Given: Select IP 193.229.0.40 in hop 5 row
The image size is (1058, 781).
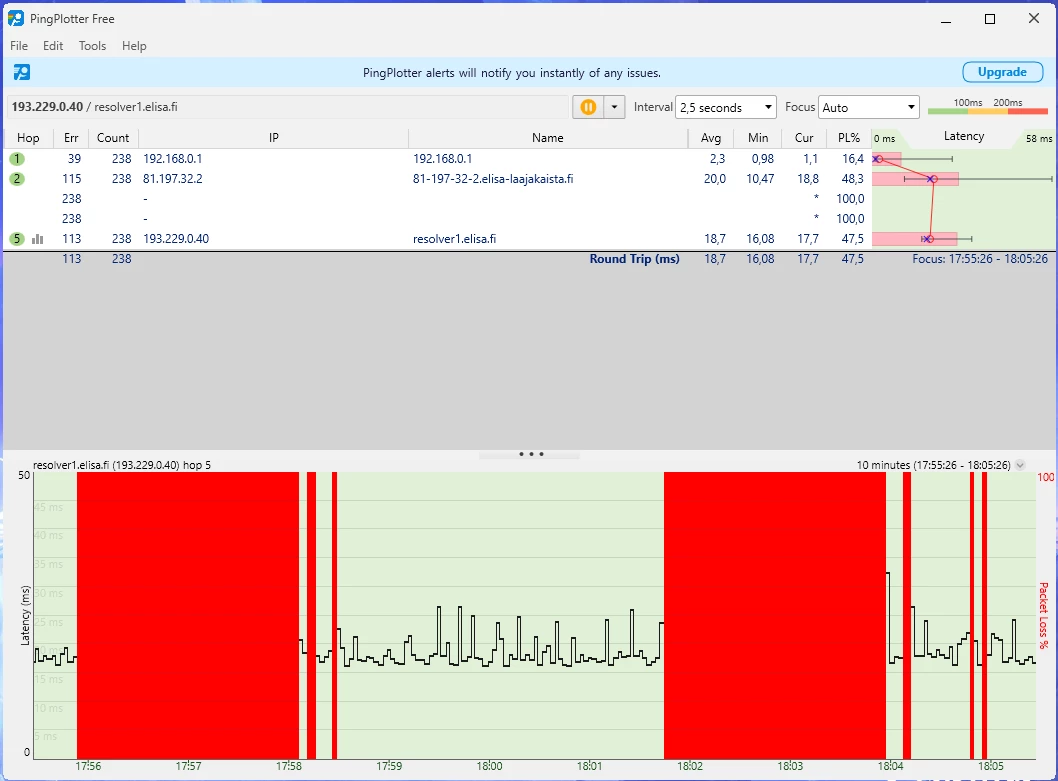Looking at the screenshot, I should click(x=175, y=239).
